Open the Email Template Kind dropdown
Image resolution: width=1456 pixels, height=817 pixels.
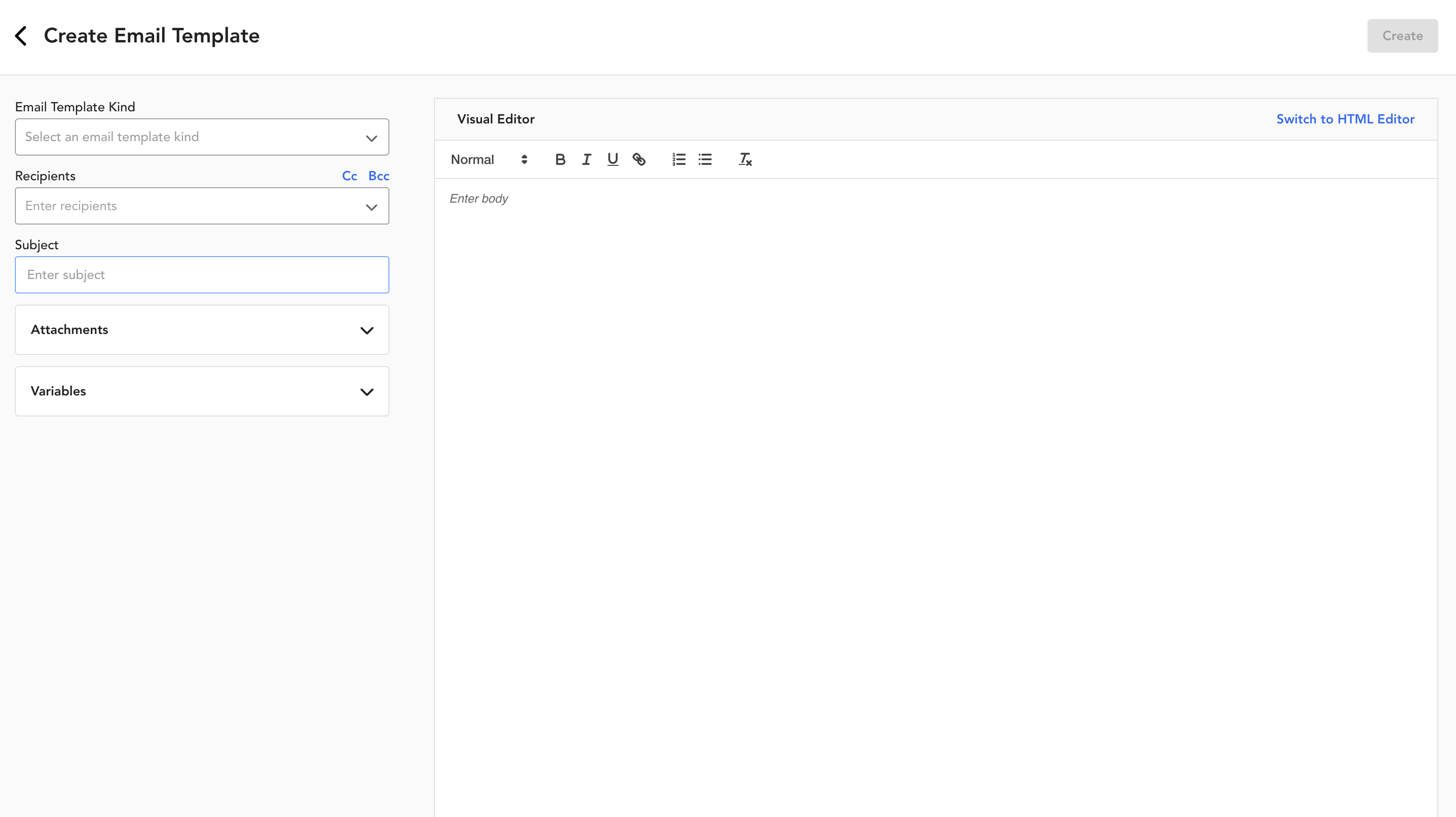click(x=202, y=137)
